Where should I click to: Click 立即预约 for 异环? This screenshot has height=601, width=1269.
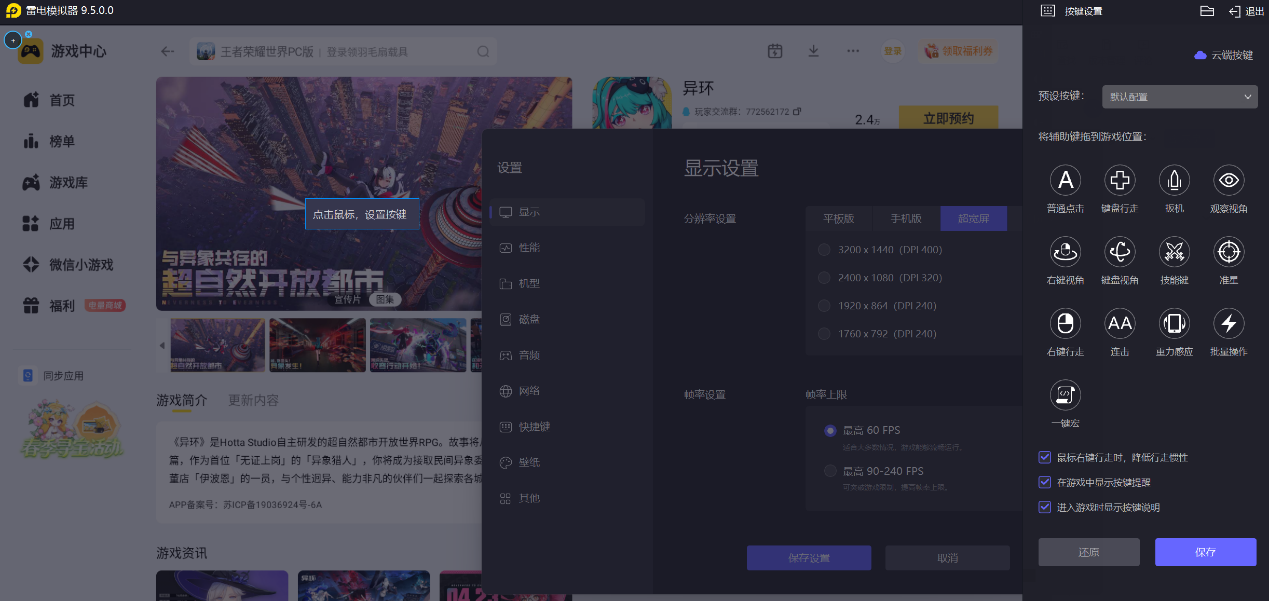coord(948,118)
